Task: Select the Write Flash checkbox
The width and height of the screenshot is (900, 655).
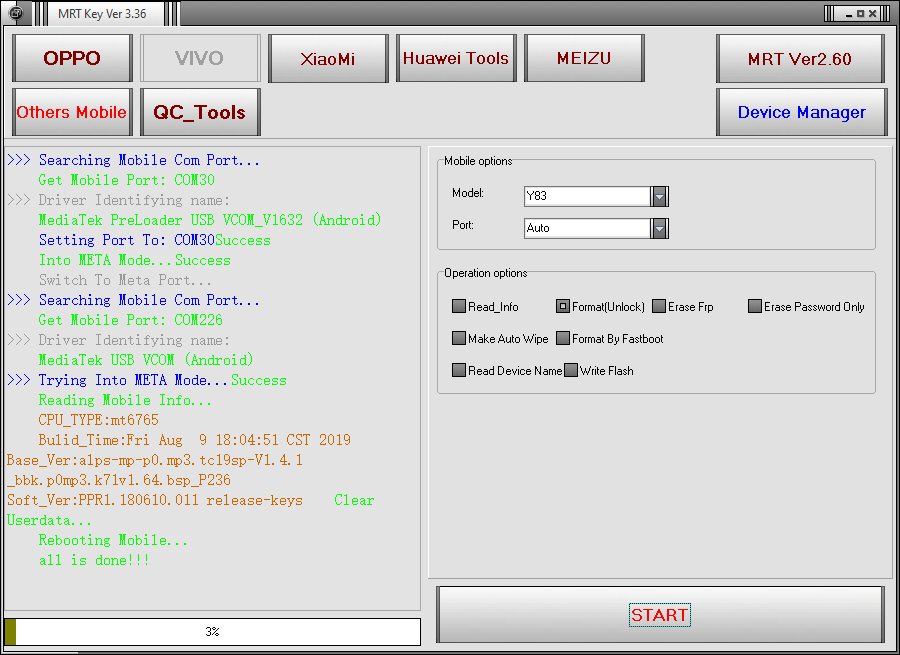Action: [571, 371]
